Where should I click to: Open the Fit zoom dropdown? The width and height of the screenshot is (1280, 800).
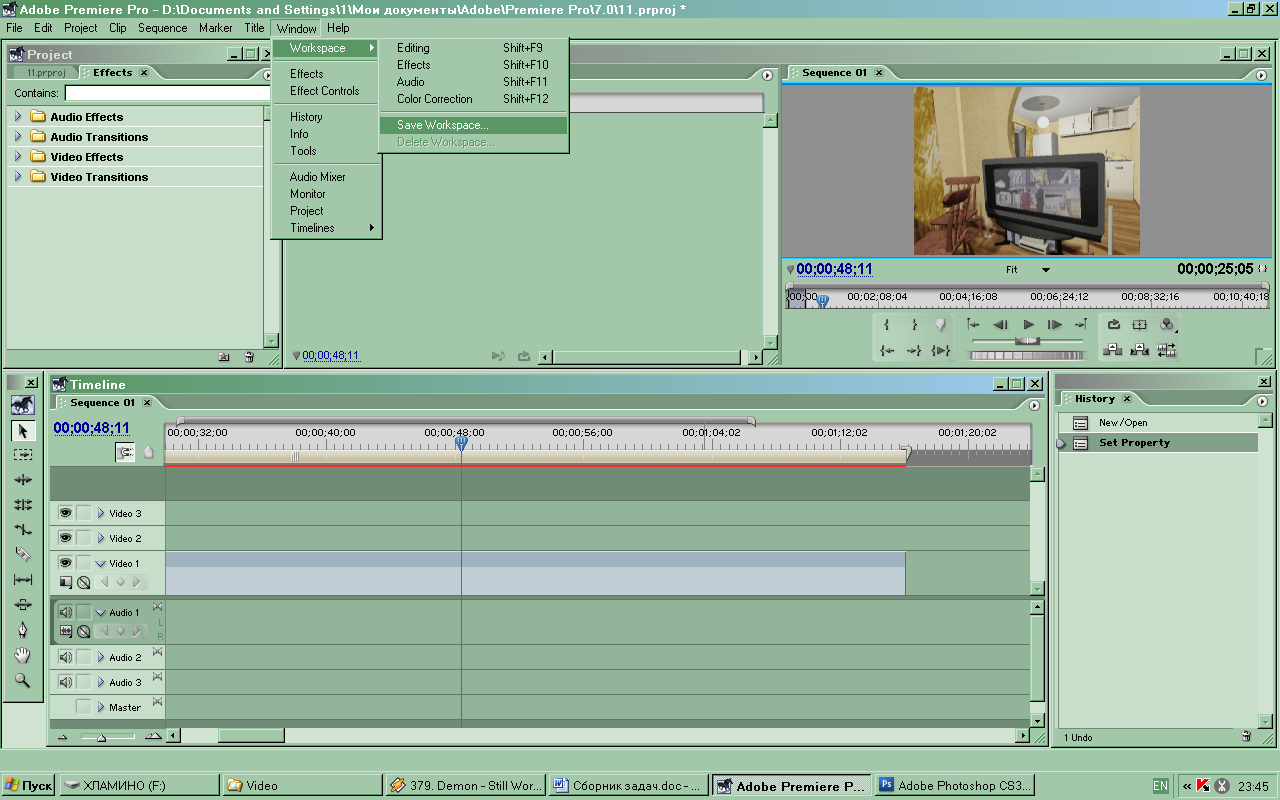pos(1046,270)
